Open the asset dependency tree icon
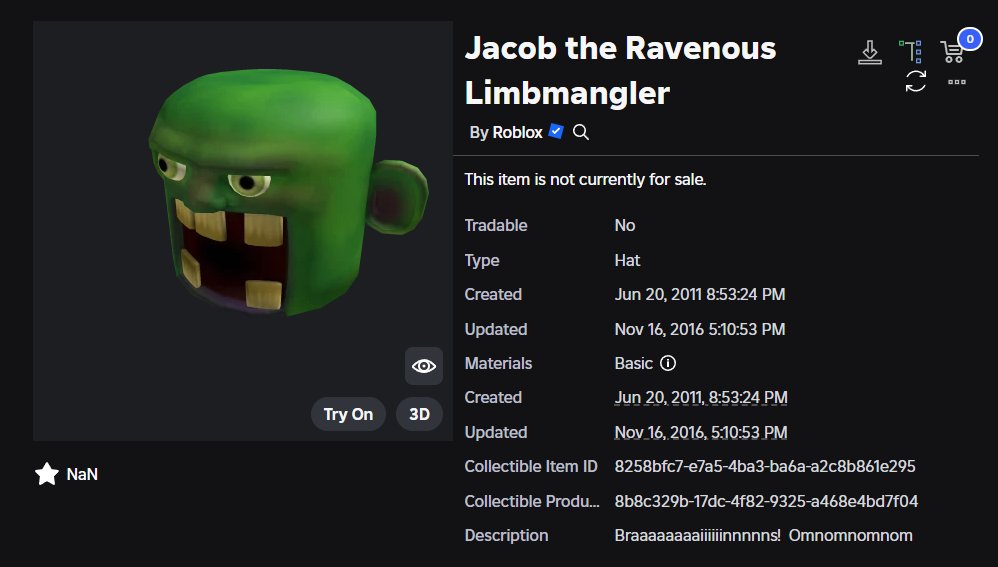The image size is (998, 567). click(911, 52)
